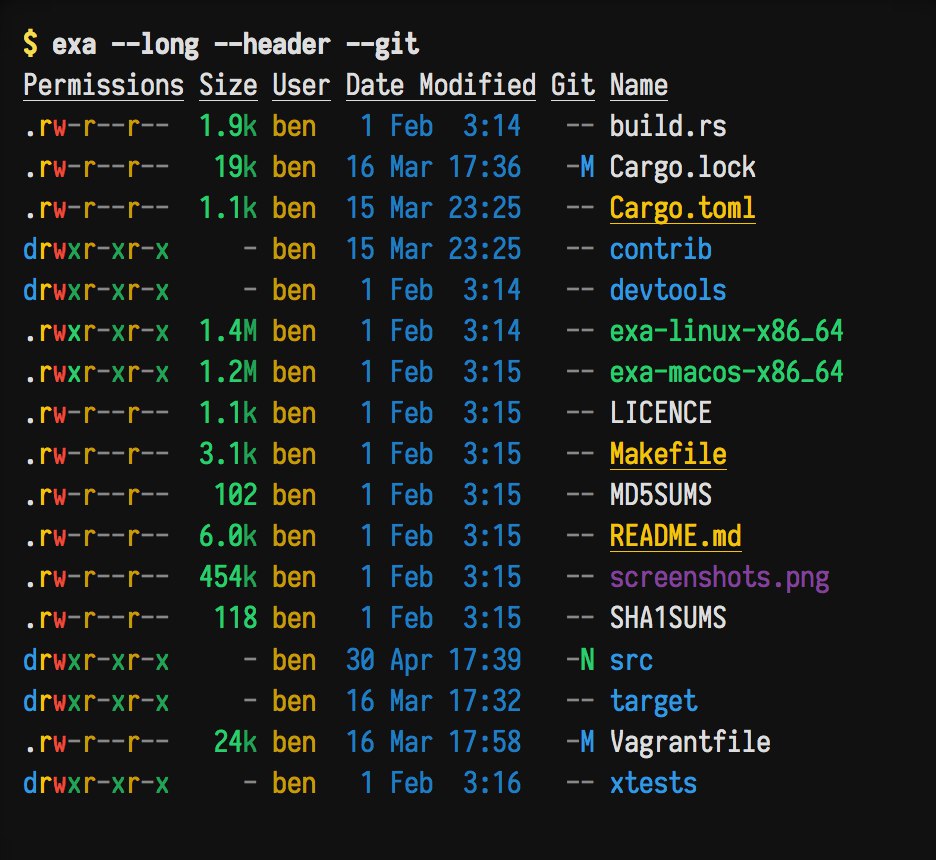
Task: Click the exa-macos-x86_64 executable name
Action: pos(726,372)
